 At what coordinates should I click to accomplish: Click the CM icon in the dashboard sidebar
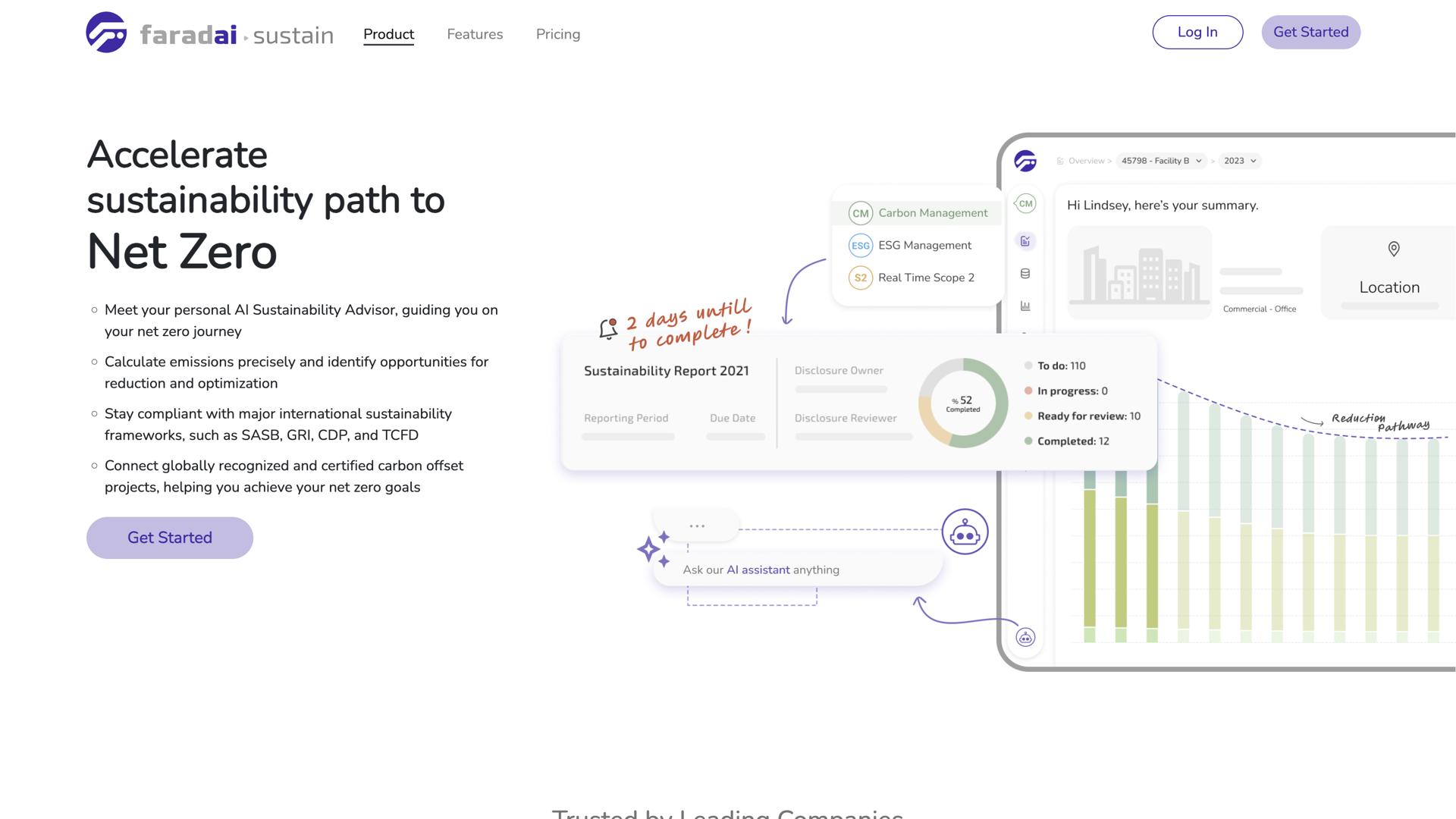pyautogui.click(x=1025, y=203)
